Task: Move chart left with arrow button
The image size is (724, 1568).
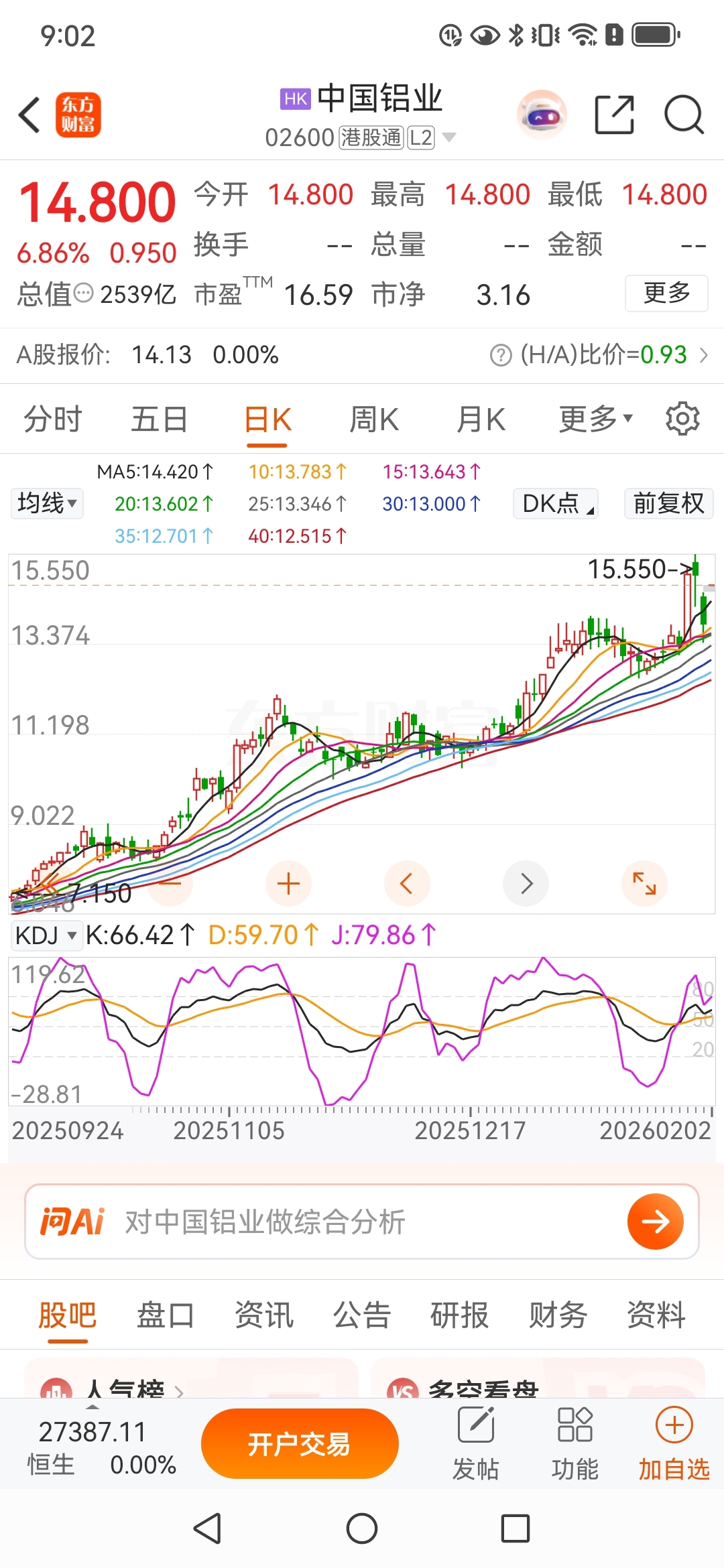Action: click(407, 883)
